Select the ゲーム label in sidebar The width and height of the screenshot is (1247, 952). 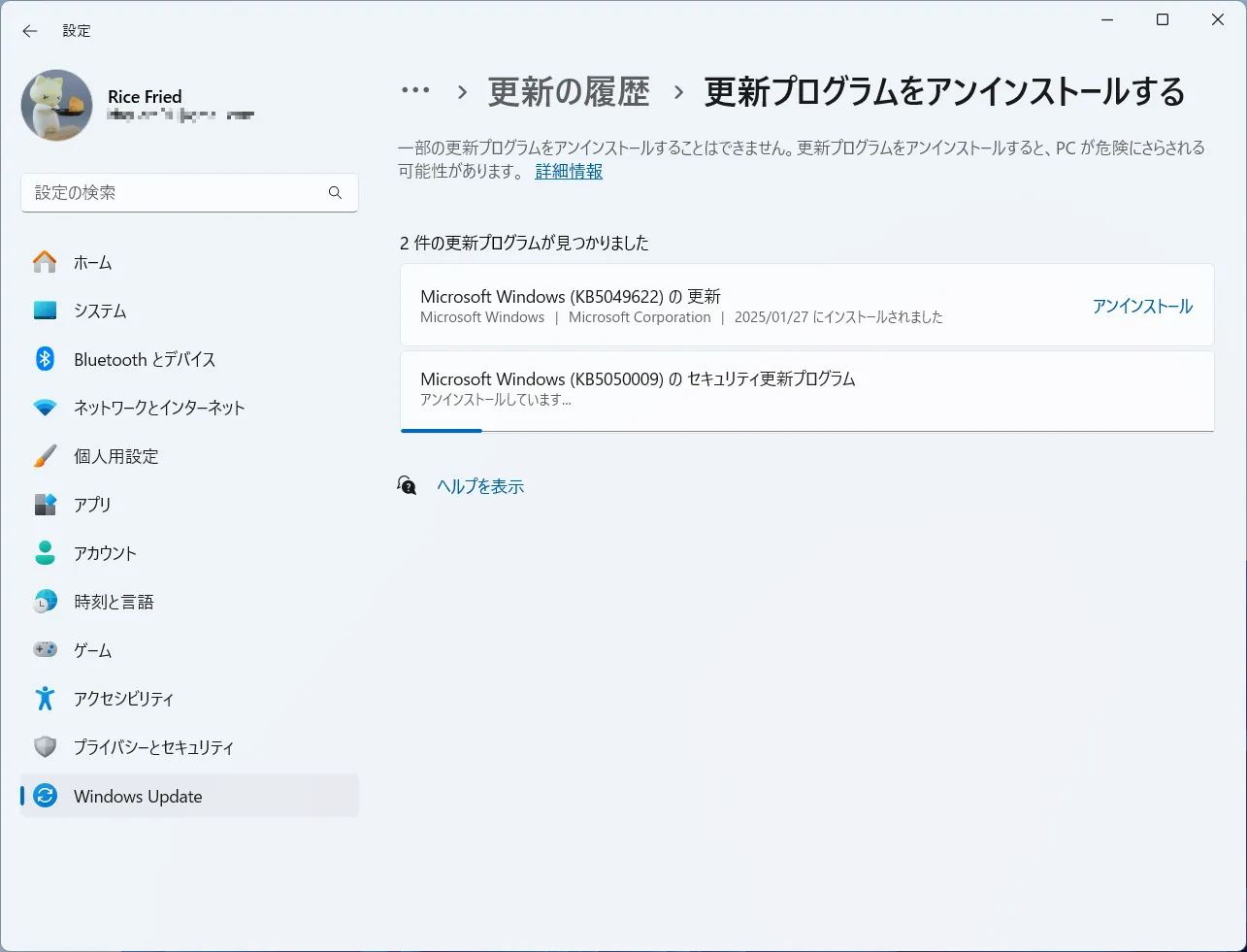92,650
